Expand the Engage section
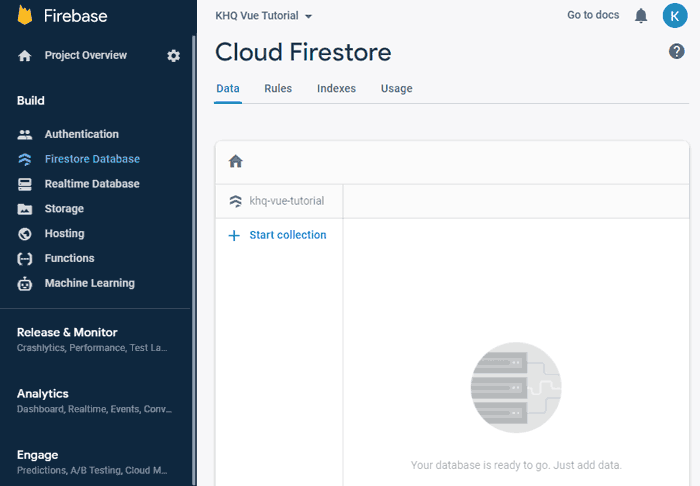Image resolution: width=700 pixels, height=486 pixels. 92,462
